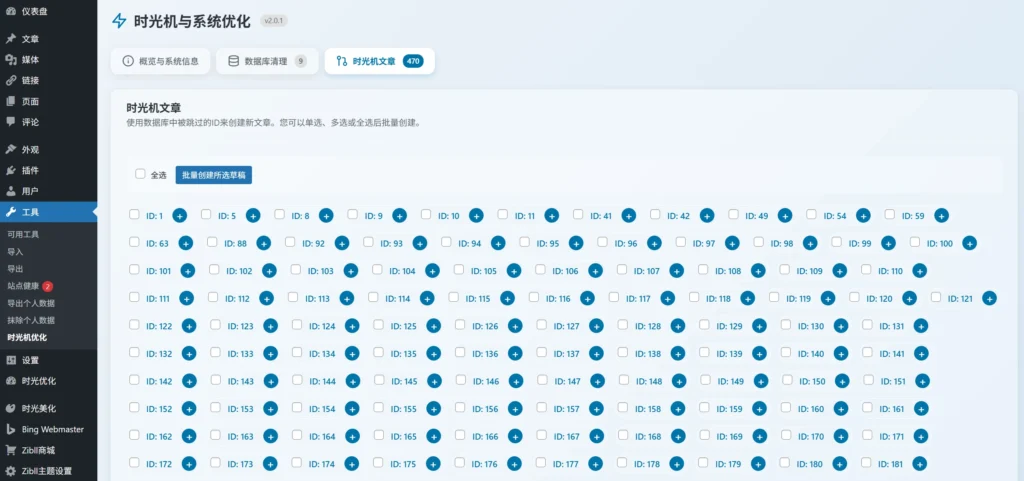This screenshot has width=1024, height=481.
Task: Click the 批量创建所选草稿 button
Action: (x=213, y=175)
